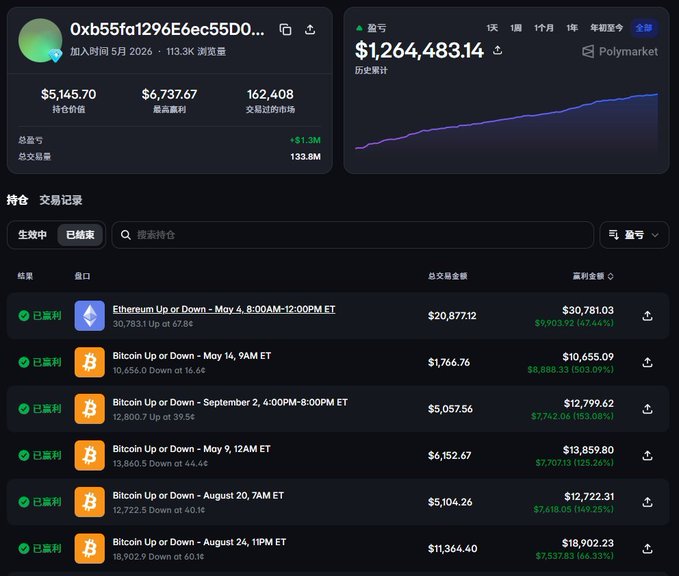Screen dimensions: 679x576
Task: Click the share icon on the Bitcoin May 9 row
Action: tap(647, 455)
